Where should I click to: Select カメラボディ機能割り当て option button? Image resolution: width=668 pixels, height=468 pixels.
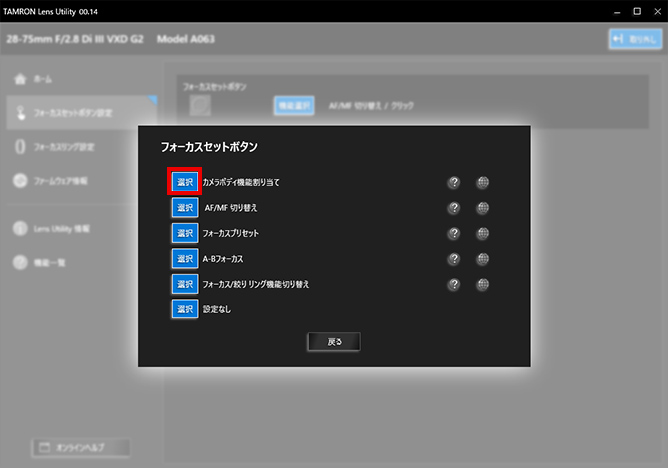click(x=185, y=182)
